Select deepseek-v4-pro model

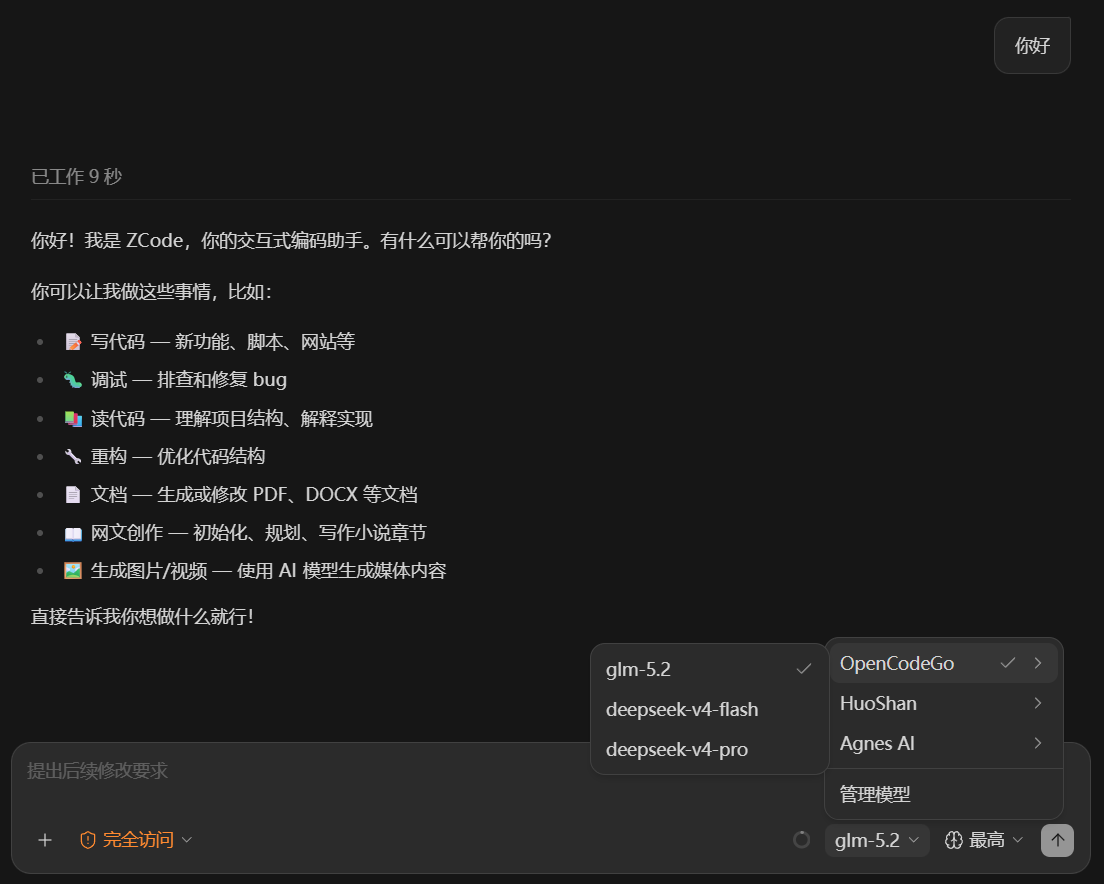[709, 750]
